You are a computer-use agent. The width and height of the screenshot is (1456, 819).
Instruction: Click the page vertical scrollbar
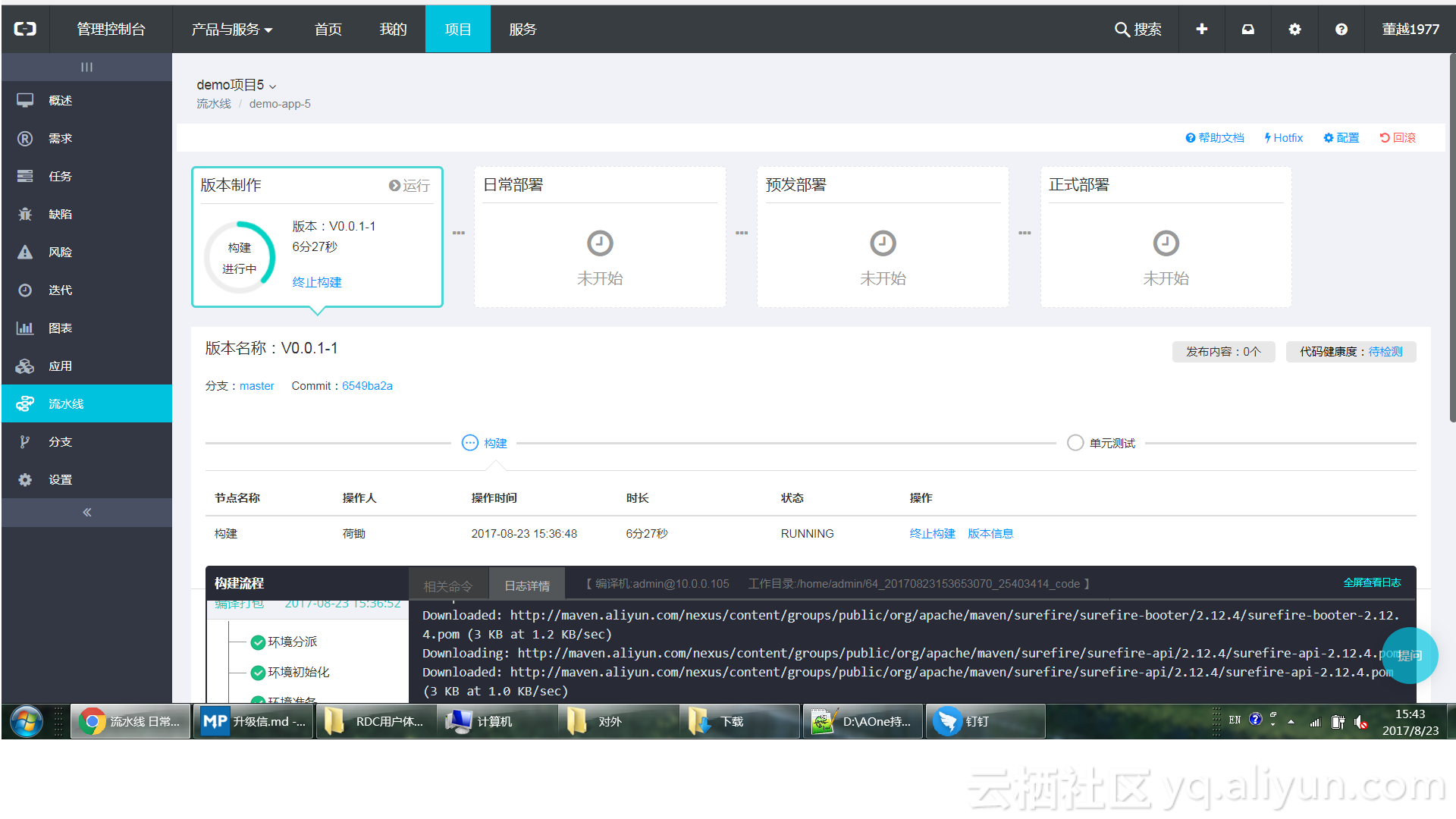(1451, 237)
